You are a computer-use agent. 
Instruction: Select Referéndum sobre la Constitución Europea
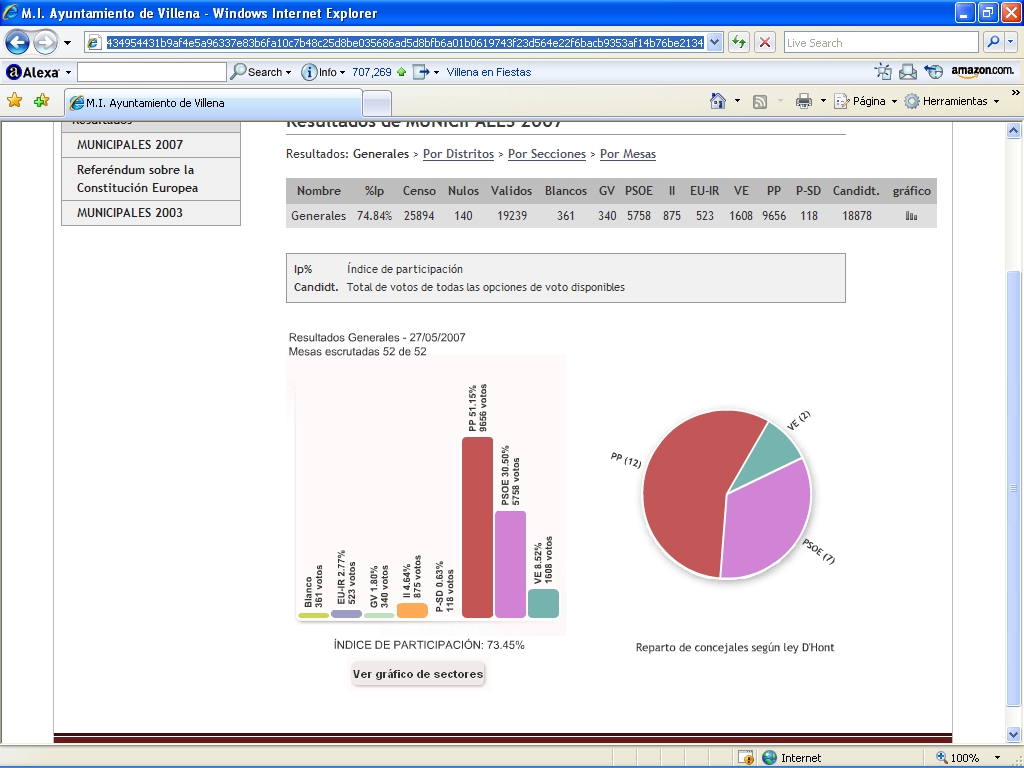click(138, 179)
